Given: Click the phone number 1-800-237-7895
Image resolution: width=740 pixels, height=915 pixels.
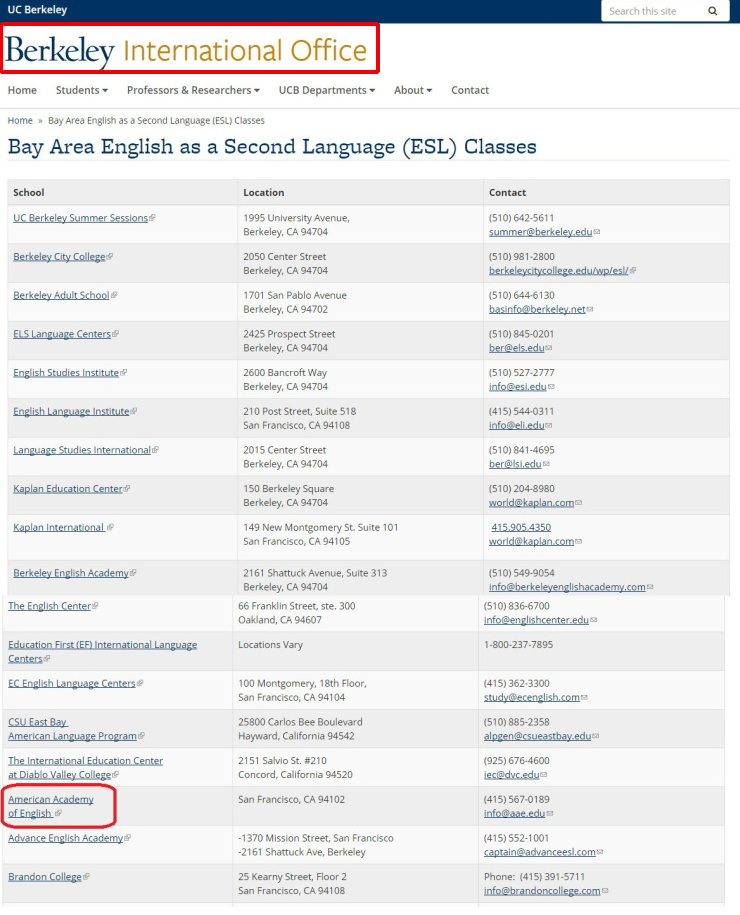Looking at the screenshot, I should pyautogui.click(x=518, y=645).
